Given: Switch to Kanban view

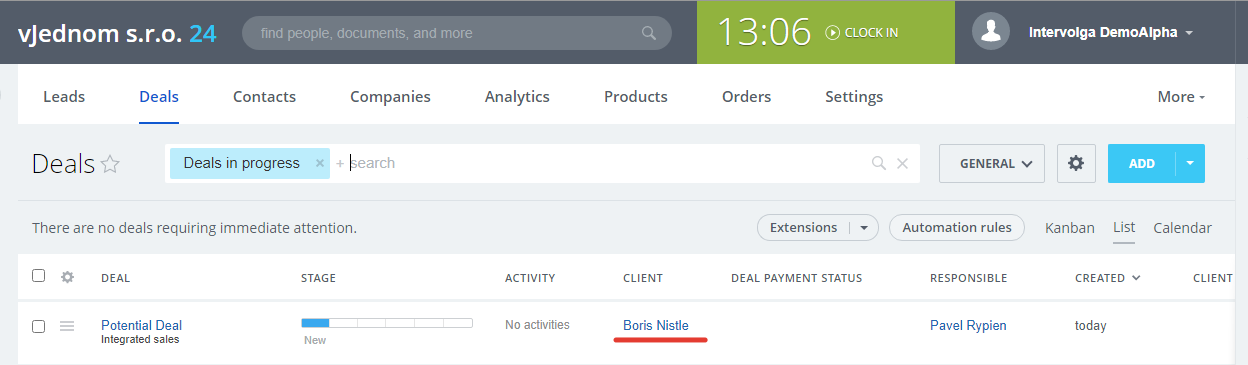Looking at the screenshot, I should [1070, 228].
